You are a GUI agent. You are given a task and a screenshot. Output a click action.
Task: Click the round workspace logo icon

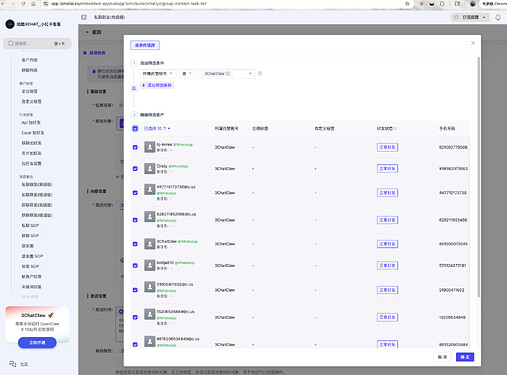[10, 24]
